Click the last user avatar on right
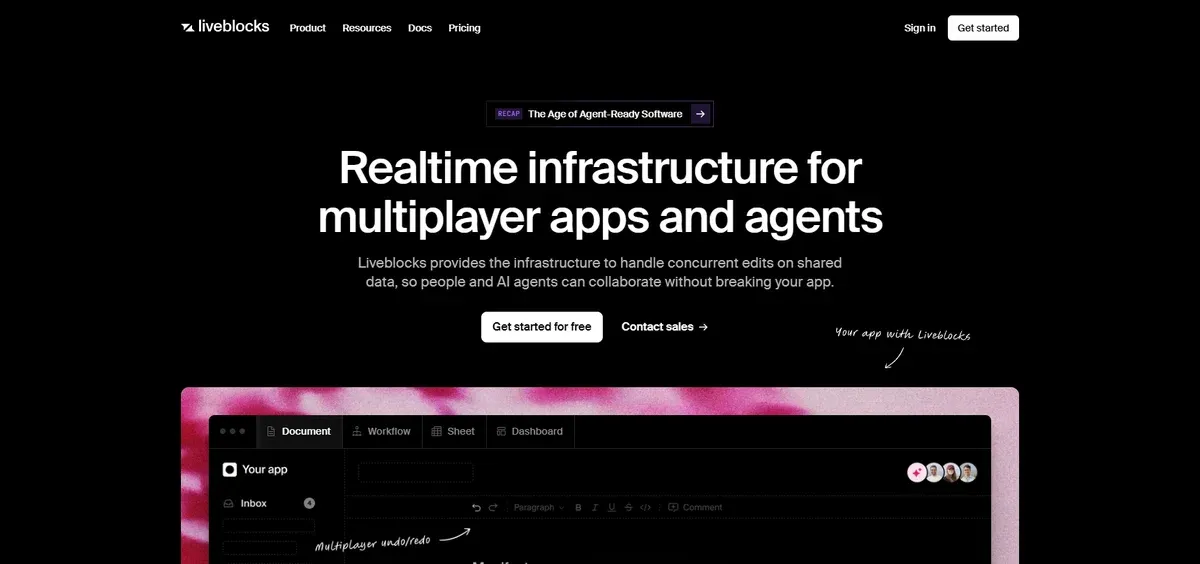 967,472
